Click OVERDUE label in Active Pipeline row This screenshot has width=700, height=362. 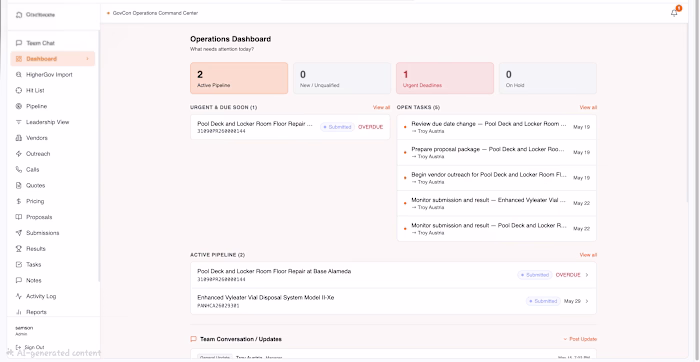tap(568, 275)
